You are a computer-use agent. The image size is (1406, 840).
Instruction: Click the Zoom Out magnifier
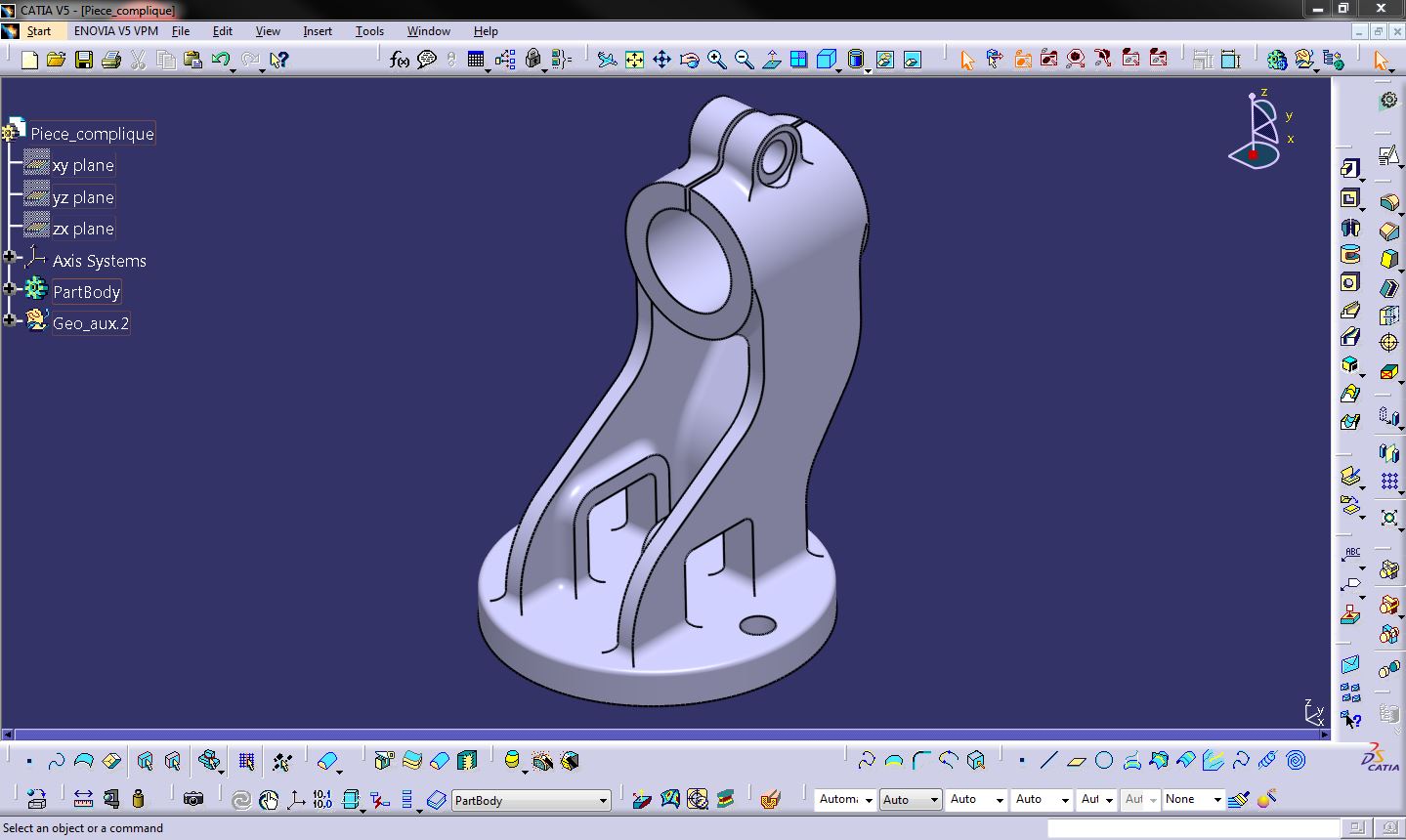coord(744,60)
